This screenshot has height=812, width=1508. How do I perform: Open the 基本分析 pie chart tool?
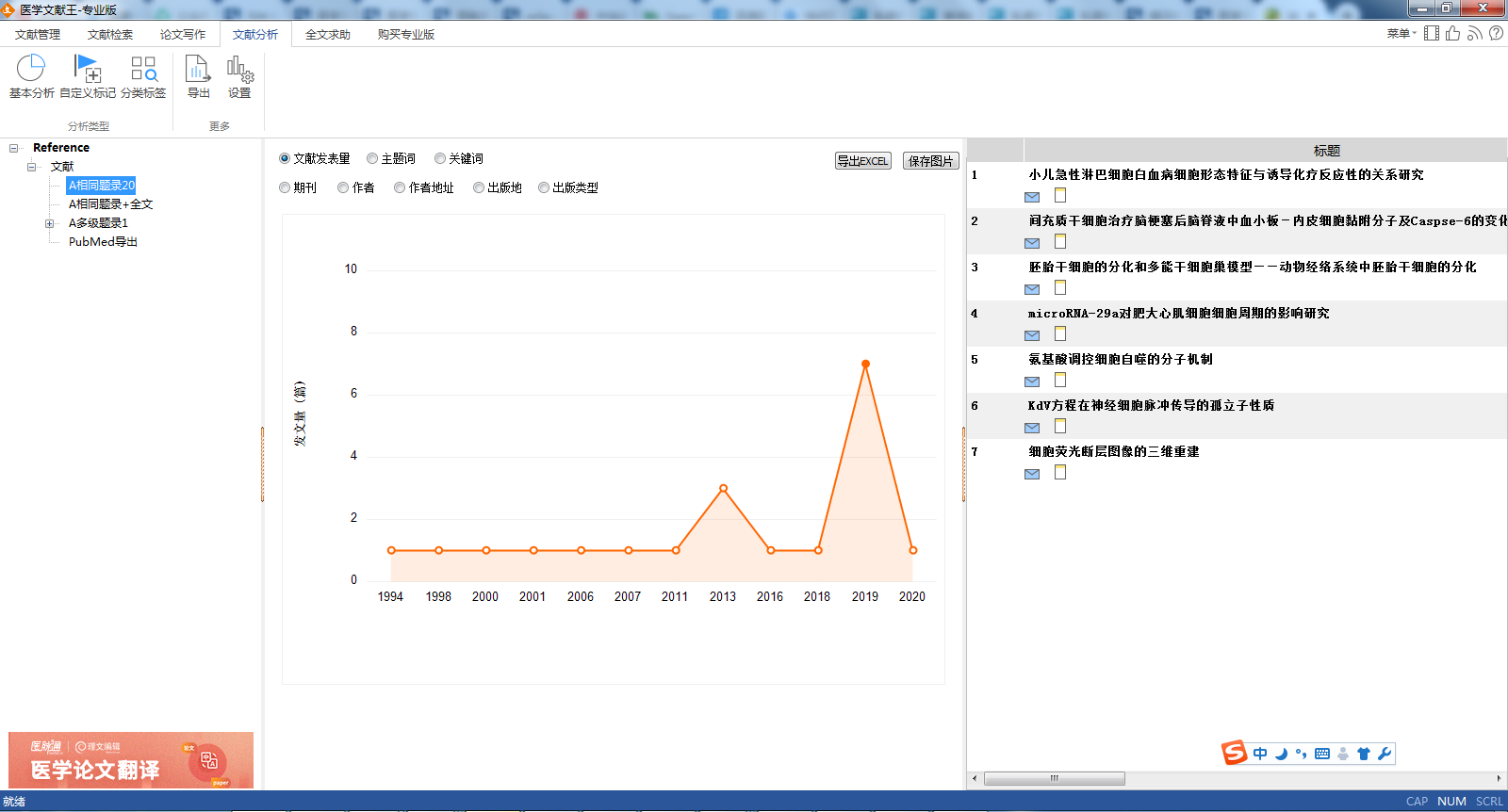(31, 70)
